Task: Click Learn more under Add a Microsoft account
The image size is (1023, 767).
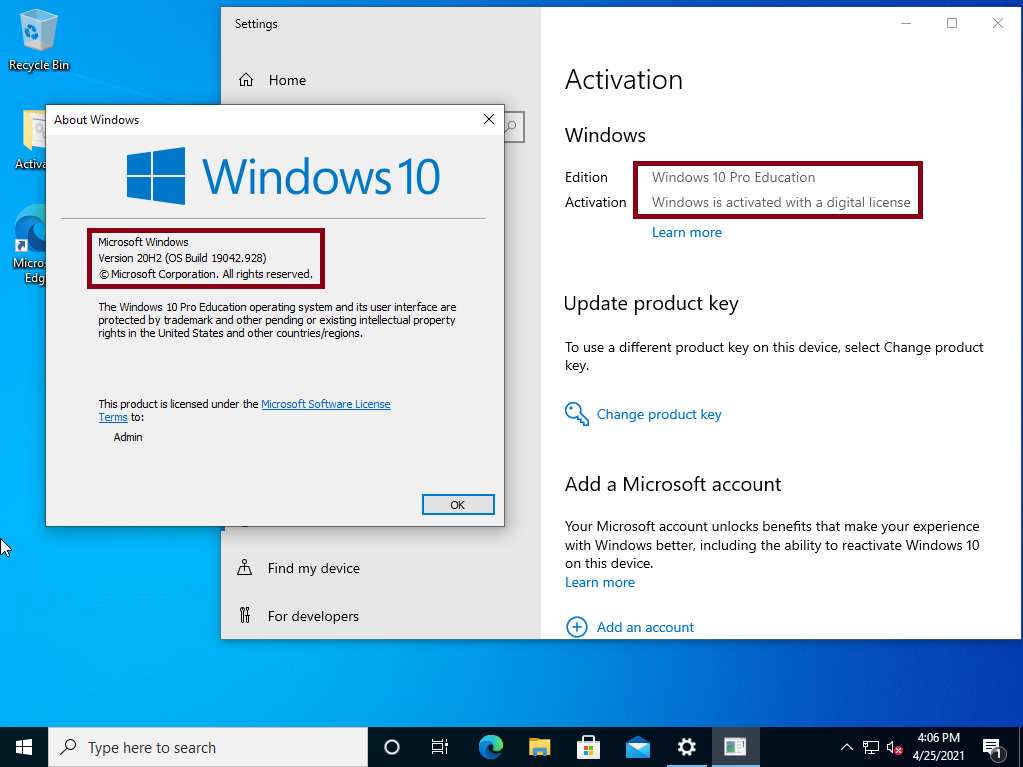Action: click(x=600, y=582)
